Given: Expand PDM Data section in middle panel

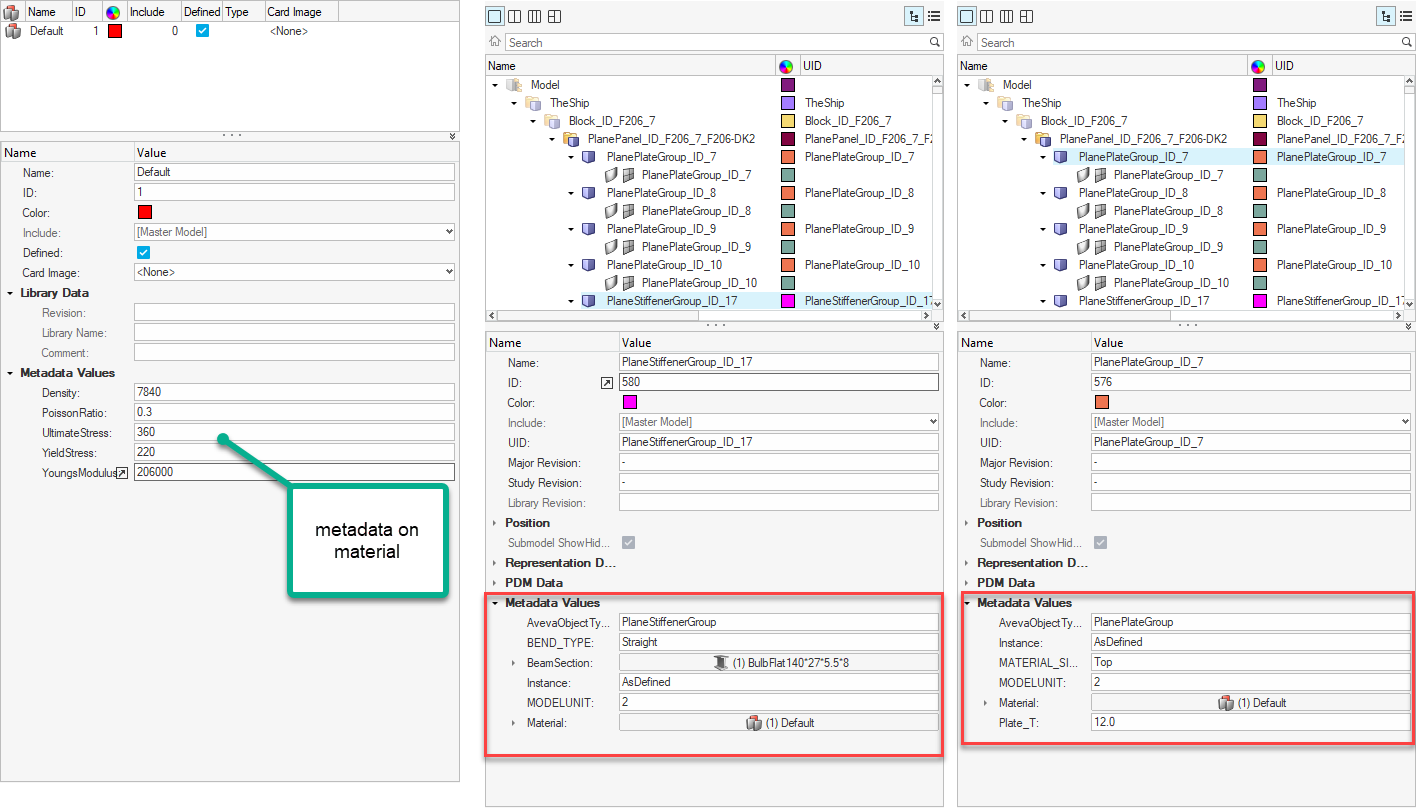Looking at the screenshot, I should 494,583.
